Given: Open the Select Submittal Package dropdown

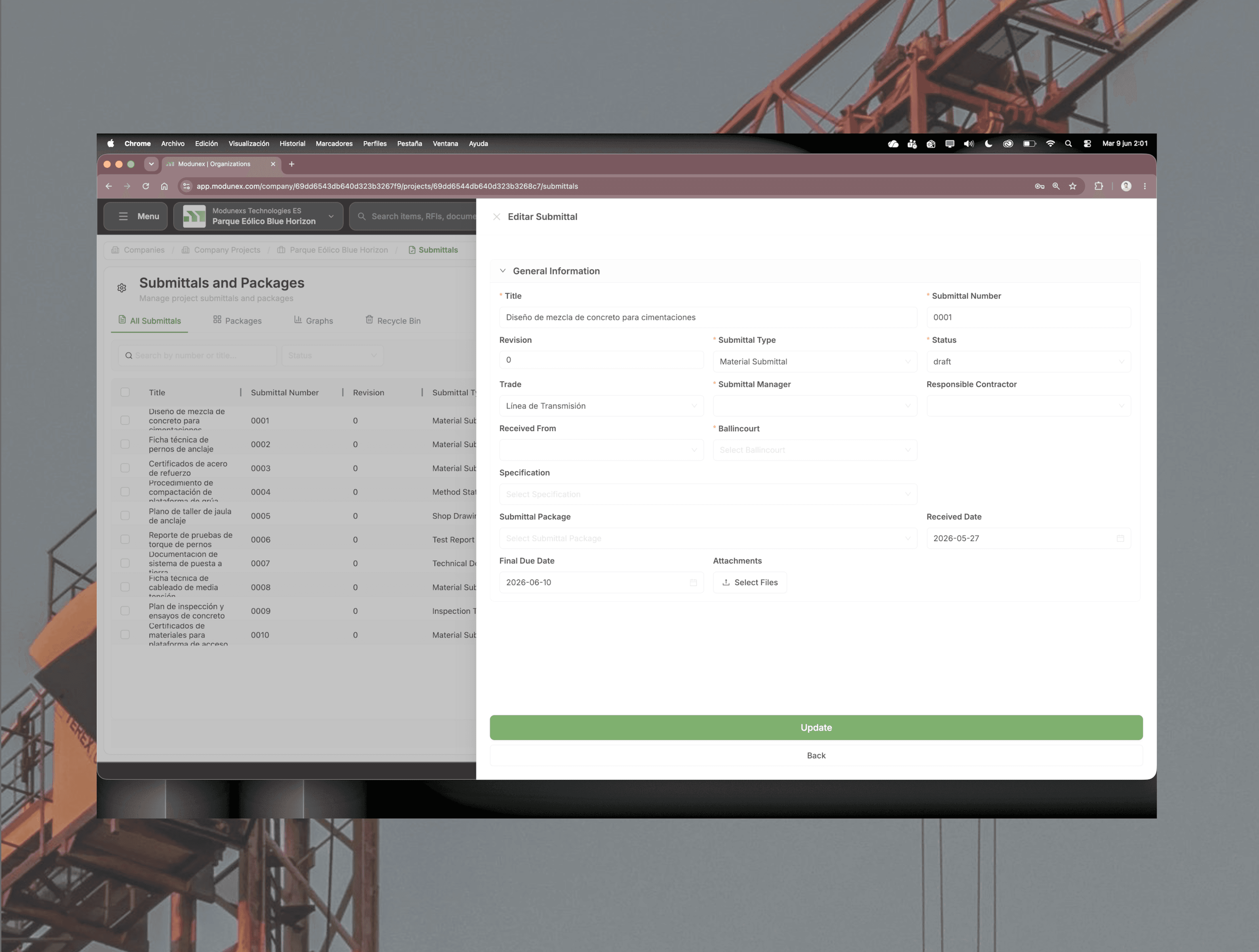Looking at the screenshot, I should [708, 538].
